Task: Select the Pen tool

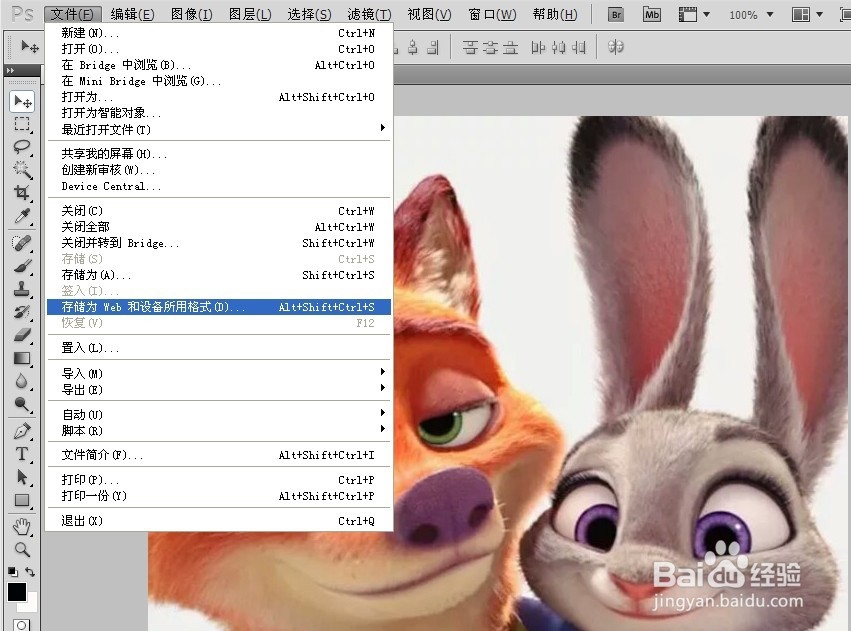Action: tap(22, 431)
